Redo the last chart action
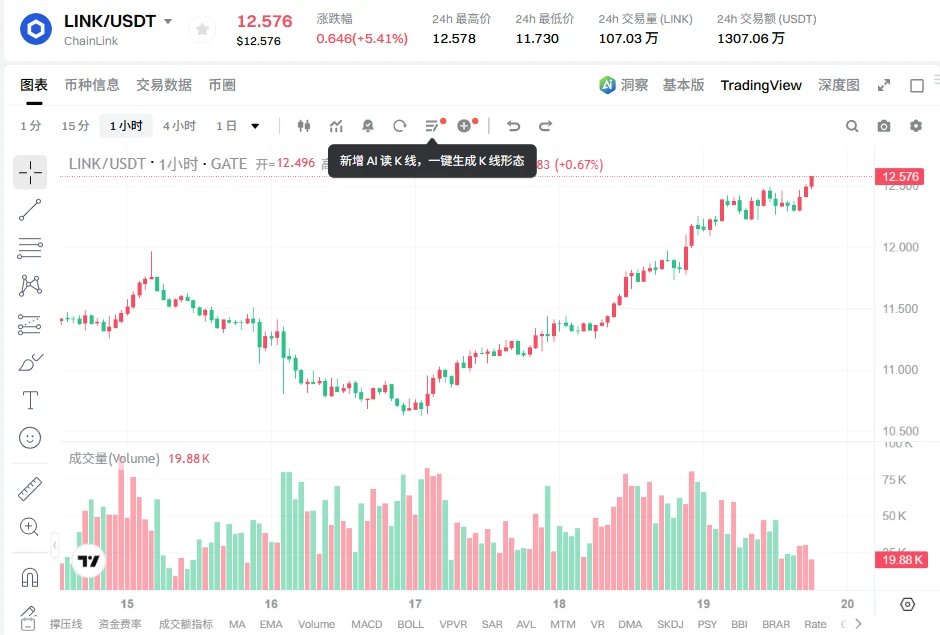The width and height of the screenshot is (940, 635). tap(545, 126)
